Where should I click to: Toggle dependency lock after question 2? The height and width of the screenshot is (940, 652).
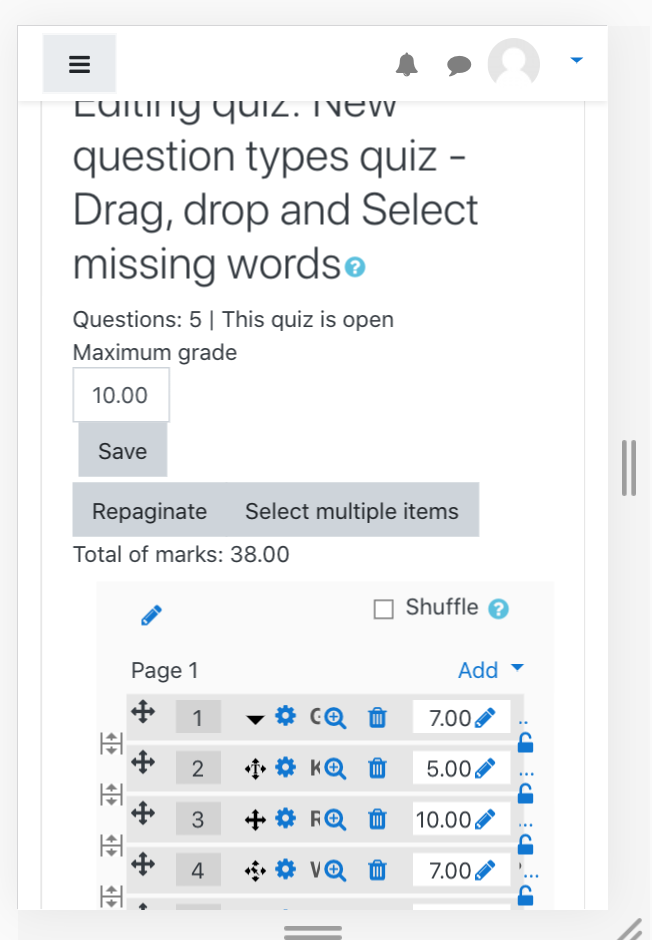[x=526, y=794]
